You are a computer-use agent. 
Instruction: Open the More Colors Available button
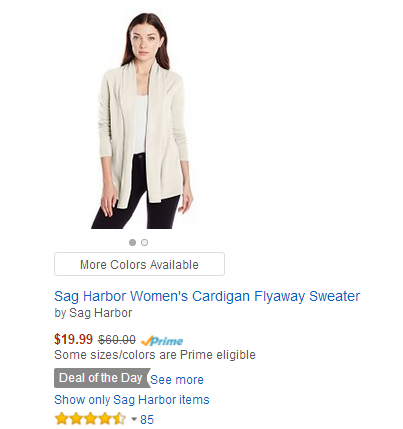click(139, 264)
